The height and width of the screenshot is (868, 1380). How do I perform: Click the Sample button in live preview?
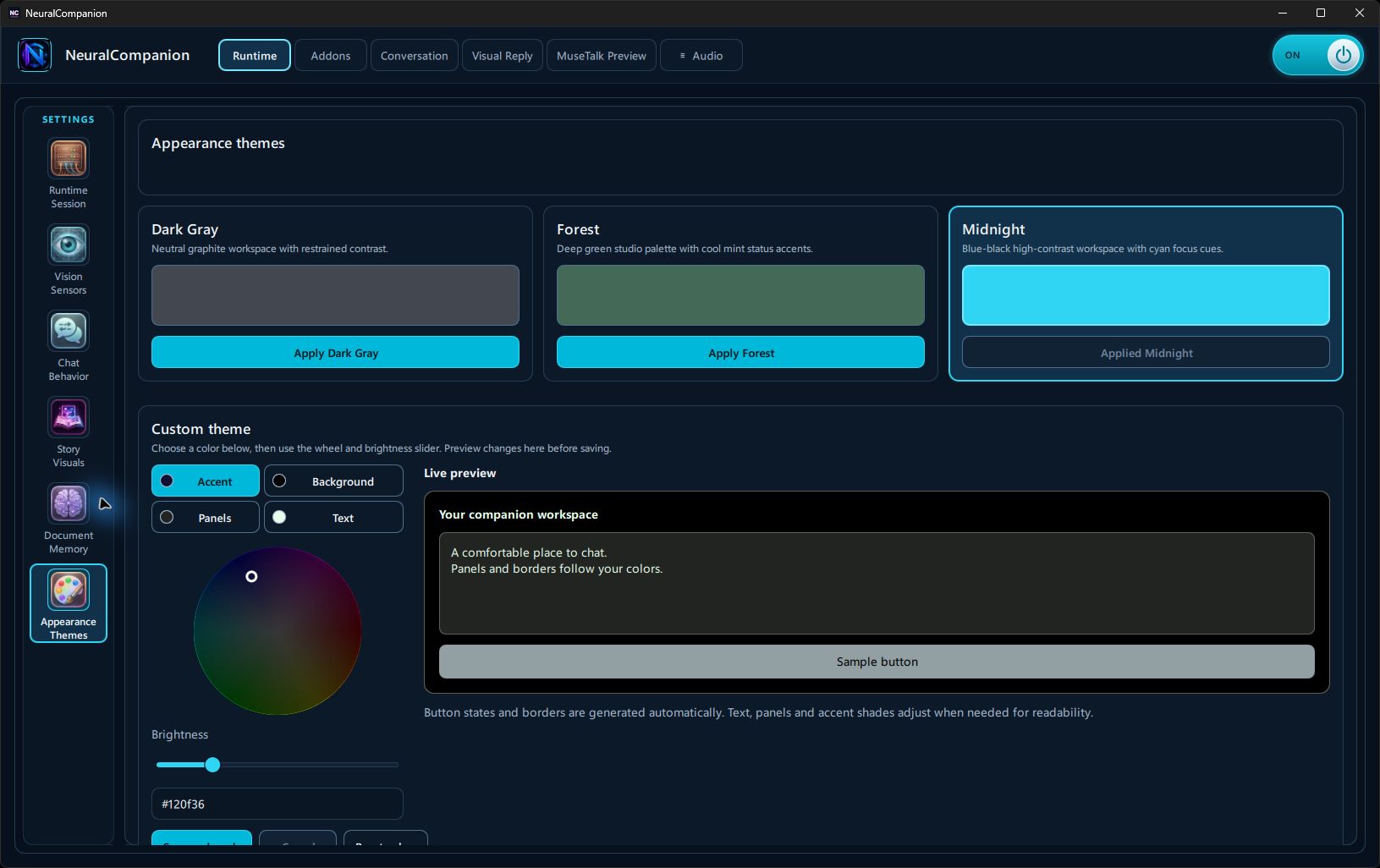(877, 662)
